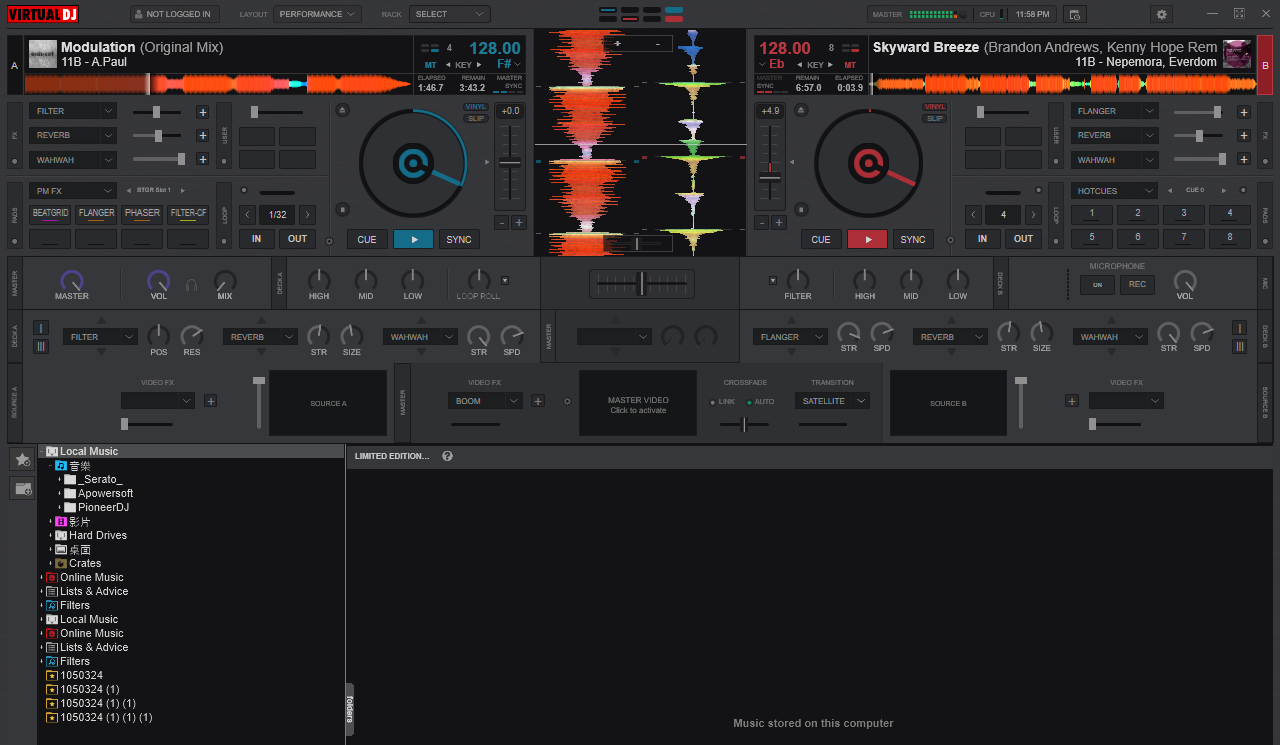Set loop OUT on deck B
Screen dimensions: 1280x745
[1023, 239]
